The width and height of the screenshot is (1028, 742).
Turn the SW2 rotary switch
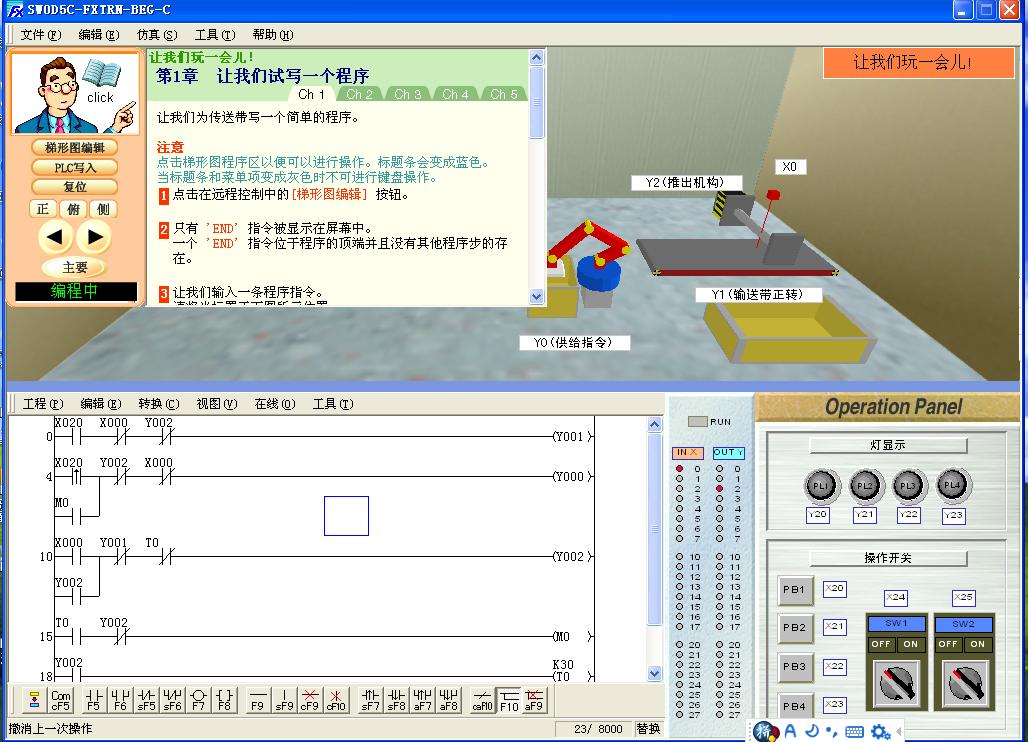963,683
